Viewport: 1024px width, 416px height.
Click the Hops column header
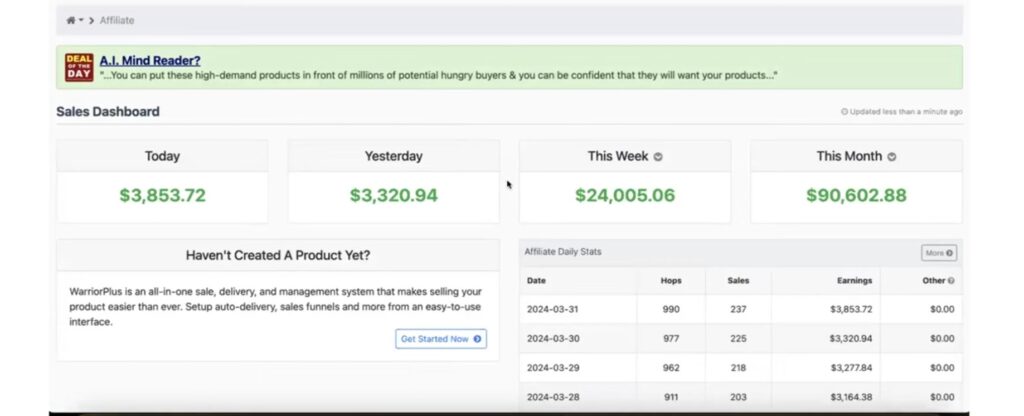click(x=671, y=281)
